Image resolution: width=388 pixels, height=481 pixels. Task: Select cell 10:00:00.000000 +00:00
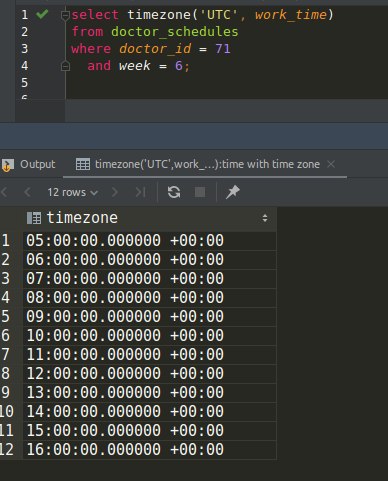click(150, 336)
